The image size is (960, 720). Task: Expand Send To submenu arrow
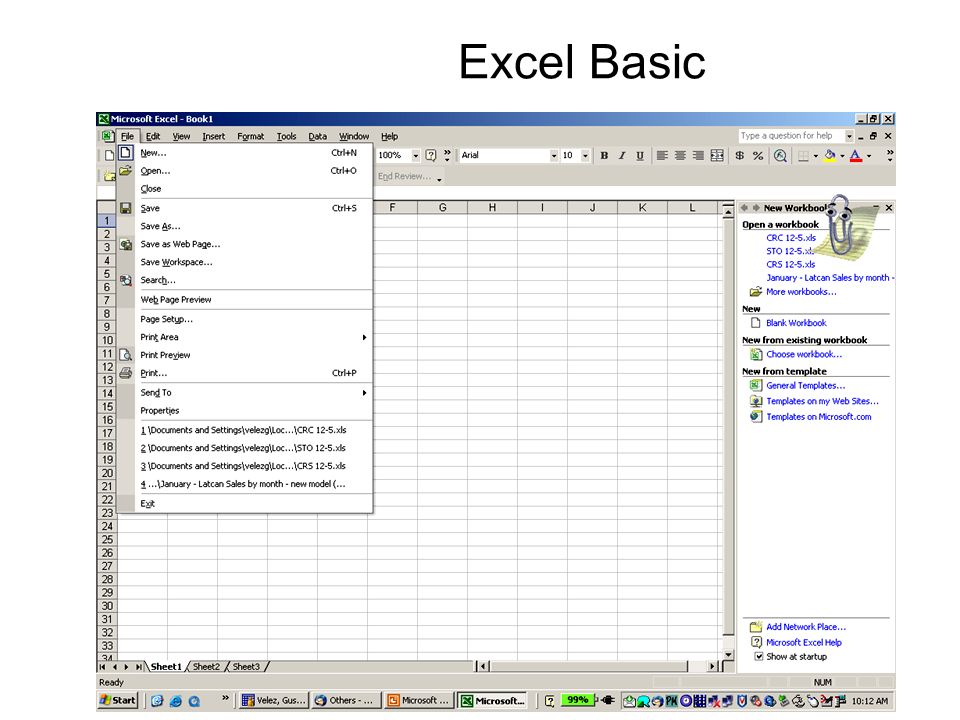[364, 393]
